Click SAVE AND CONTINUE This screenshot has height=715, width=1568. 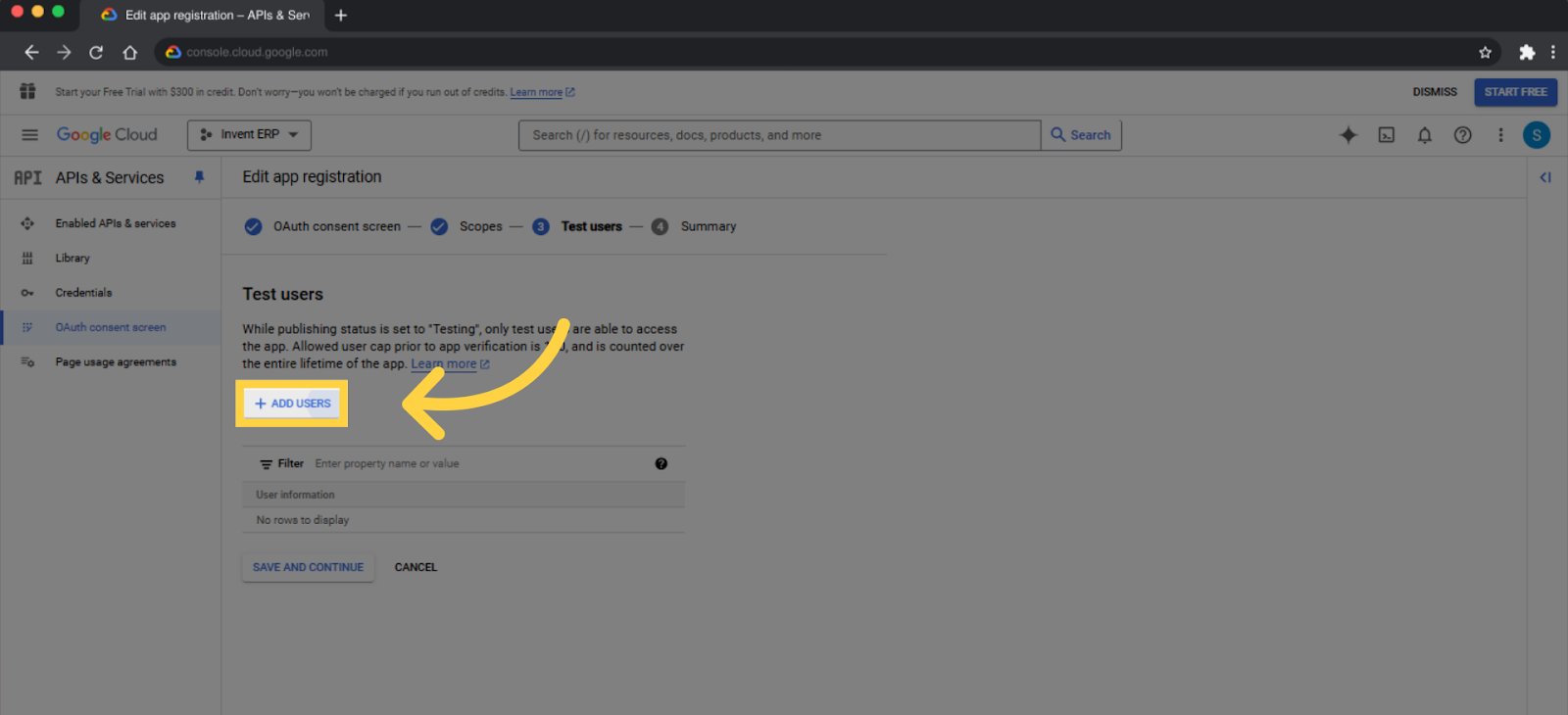point(308,567)
